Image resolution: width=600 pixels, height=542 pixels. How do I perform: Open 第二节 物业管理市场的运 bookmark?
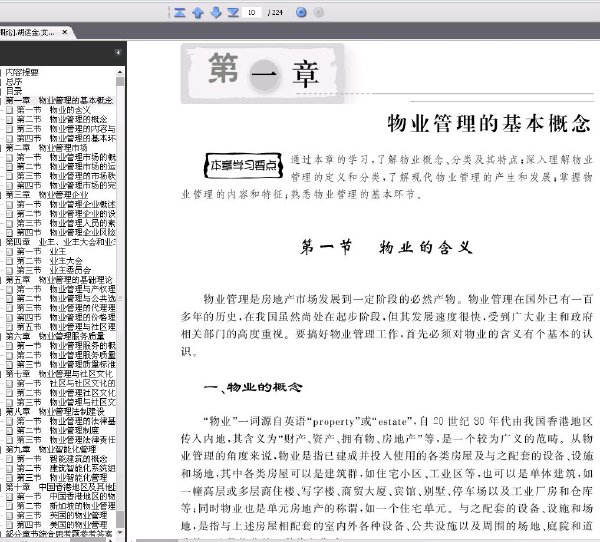point(66,166)
